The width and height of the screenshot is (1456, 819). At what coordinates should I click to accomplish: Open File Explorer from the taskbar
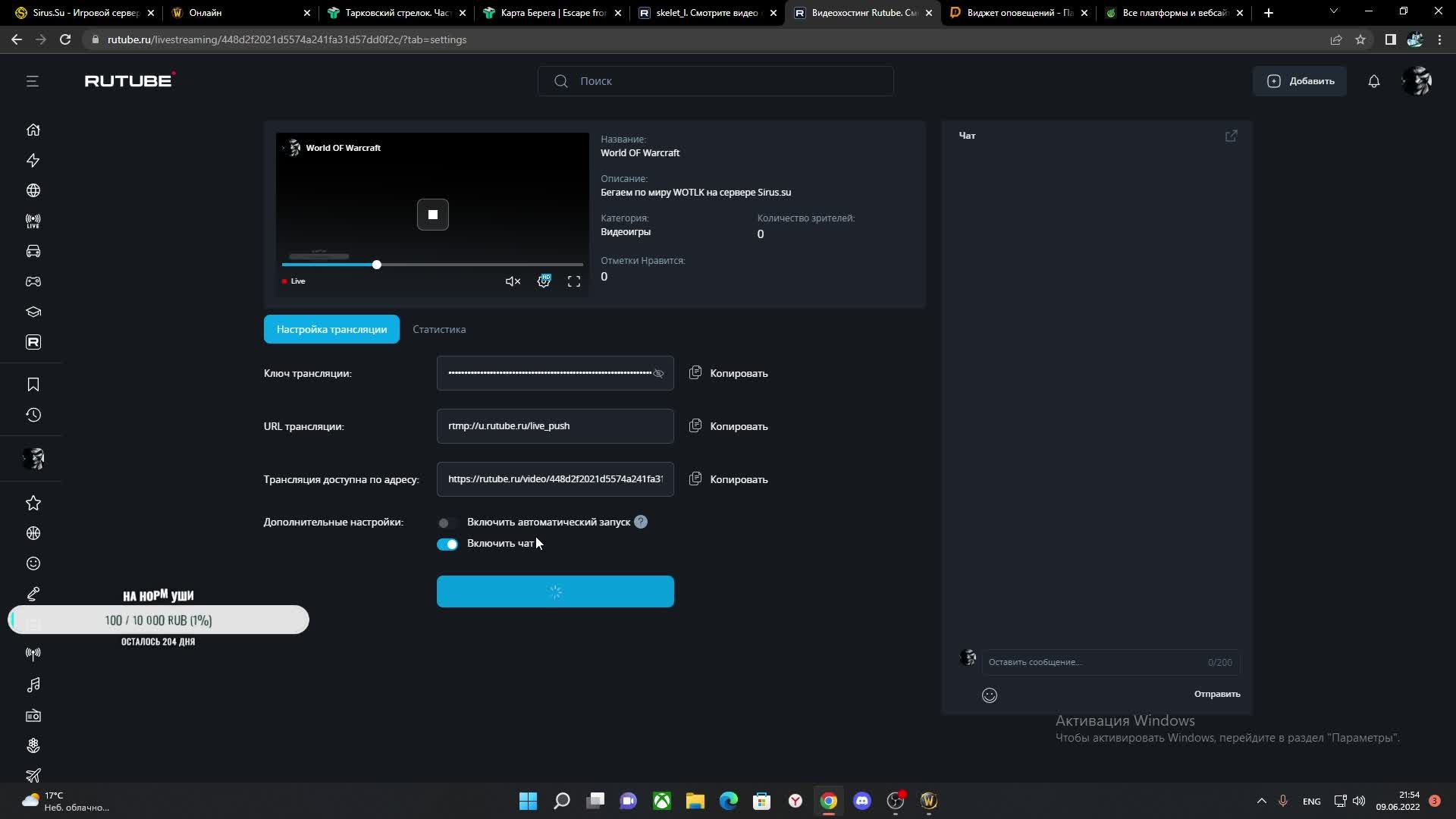pos(695,801)
